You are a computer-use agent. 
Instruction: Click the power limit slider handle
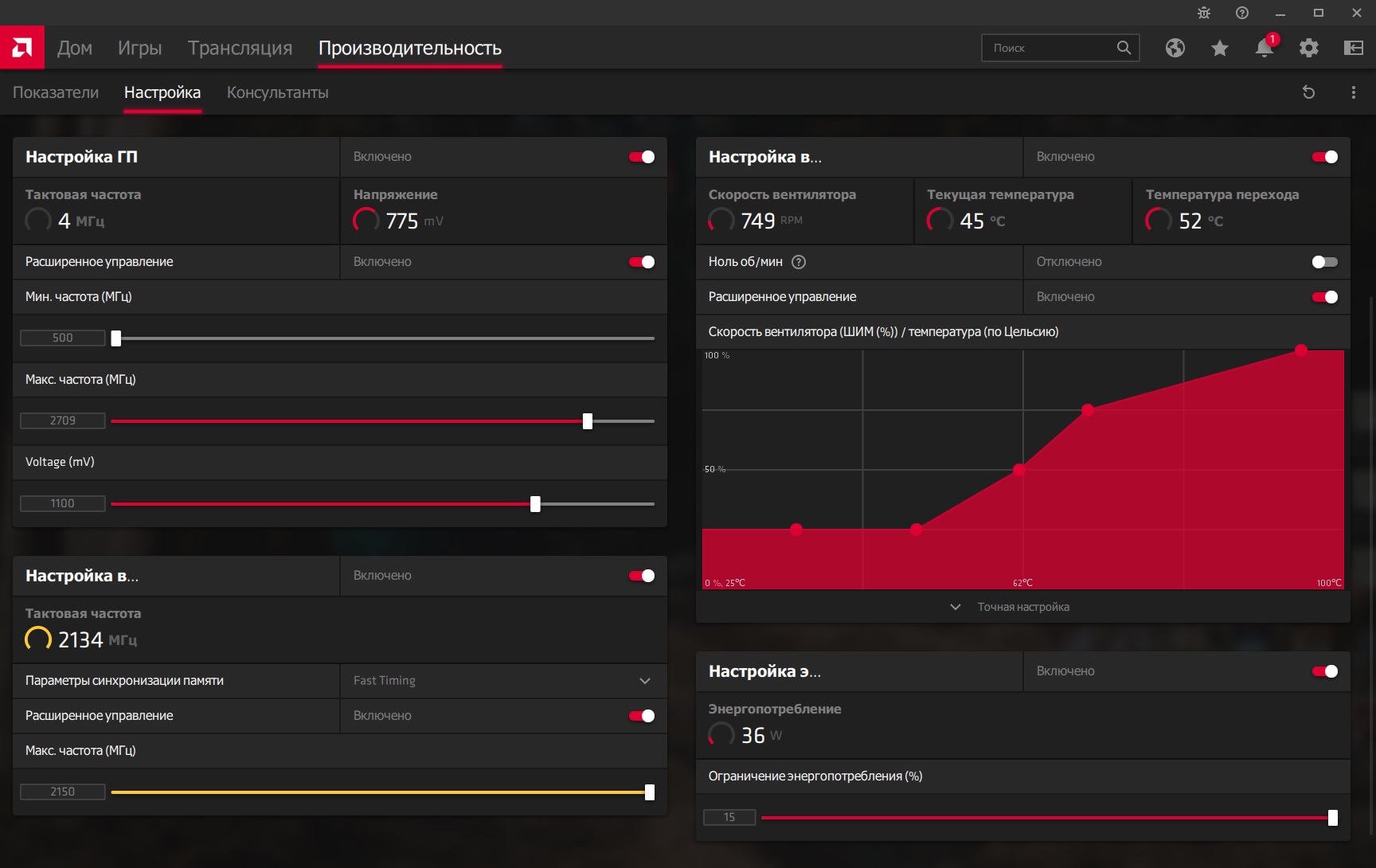1333,818
